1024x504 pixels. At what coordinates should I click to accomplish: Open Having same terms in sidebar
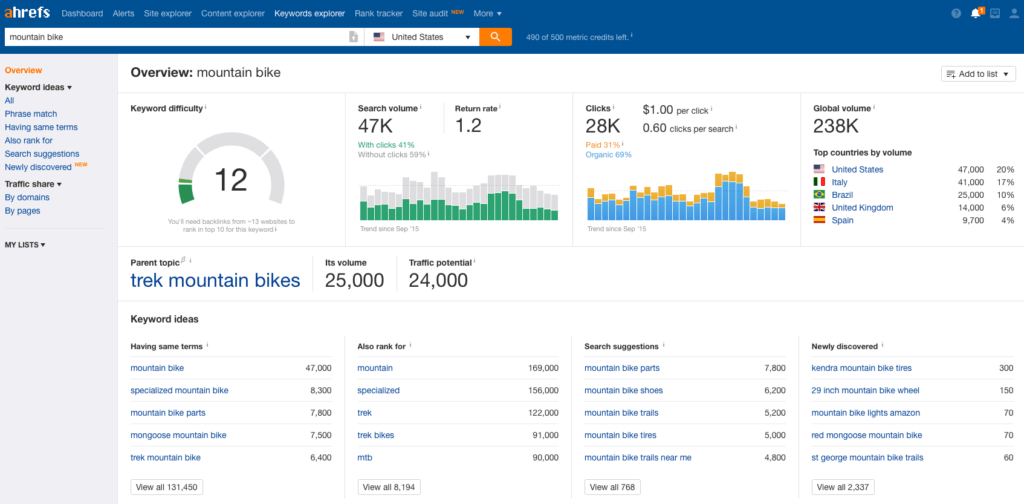tap(41, 127)
